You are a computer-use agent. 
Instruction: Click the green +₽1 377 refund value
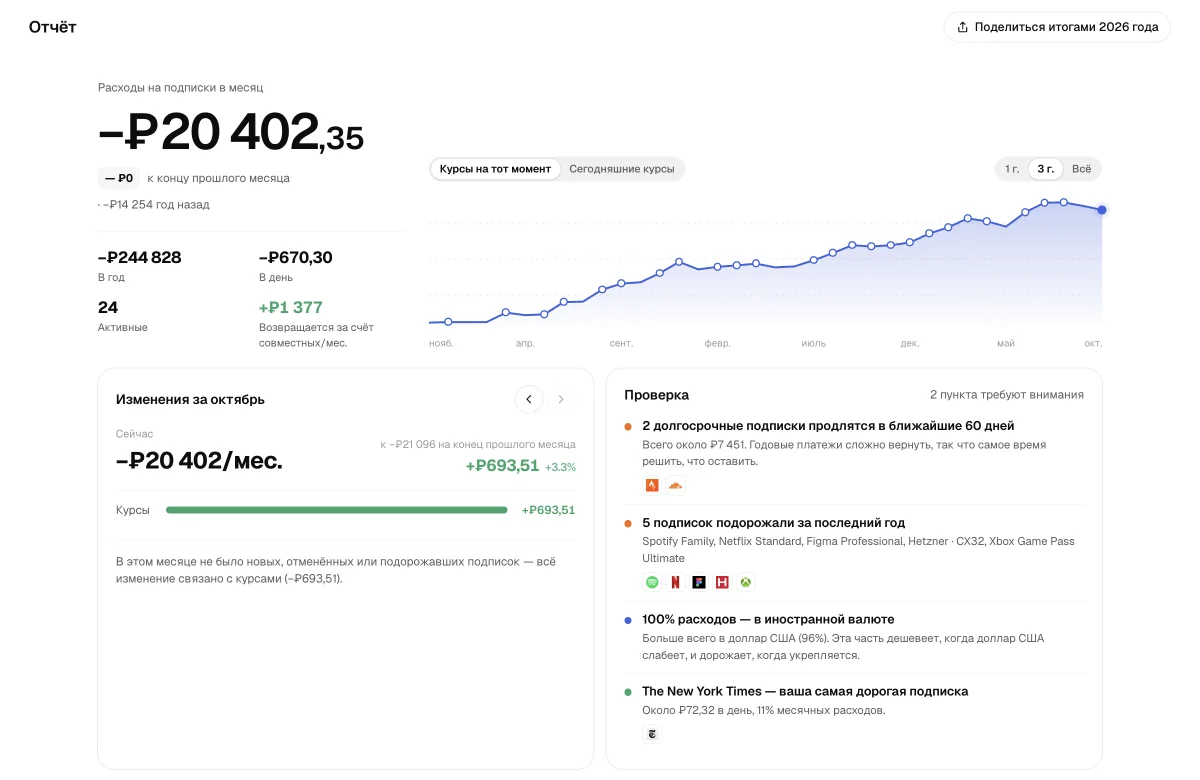[291, 308]
